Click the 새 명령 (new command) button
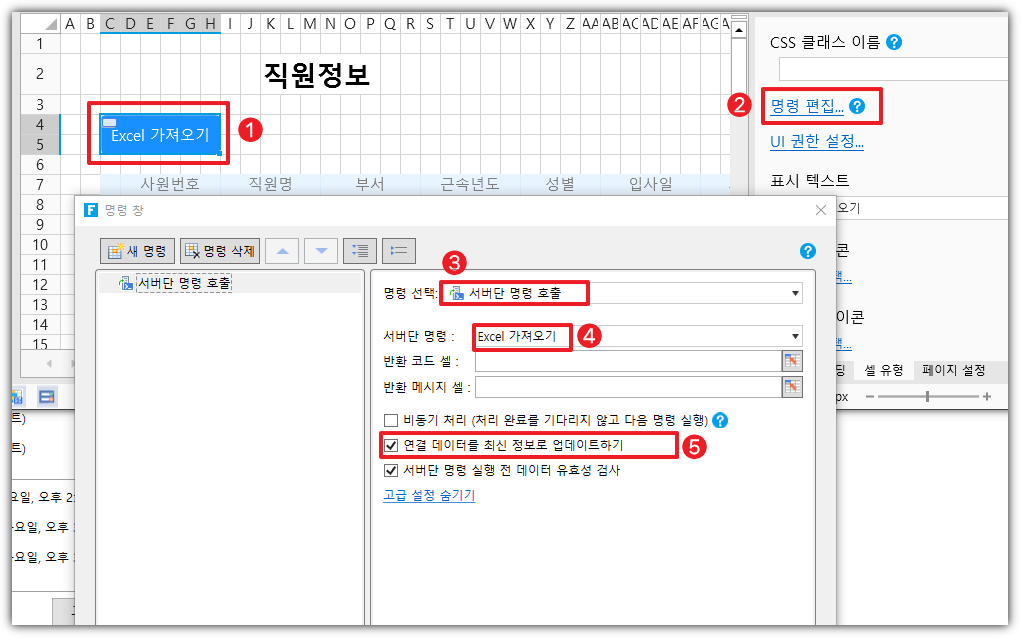1021x638 pixels. point(139,251)
